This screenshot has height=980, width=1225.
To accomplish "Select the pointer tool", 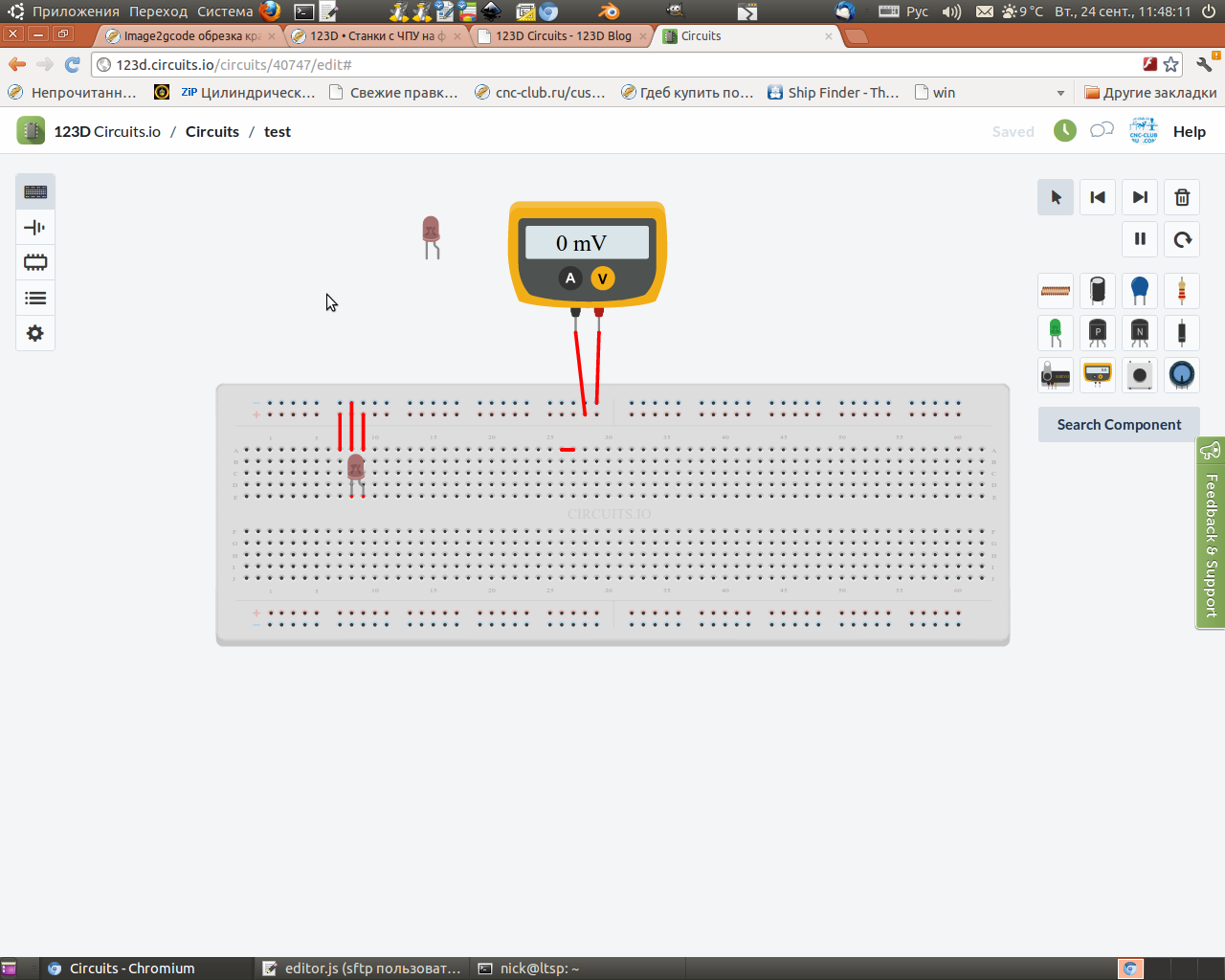I will click(x=1056, y=197).
